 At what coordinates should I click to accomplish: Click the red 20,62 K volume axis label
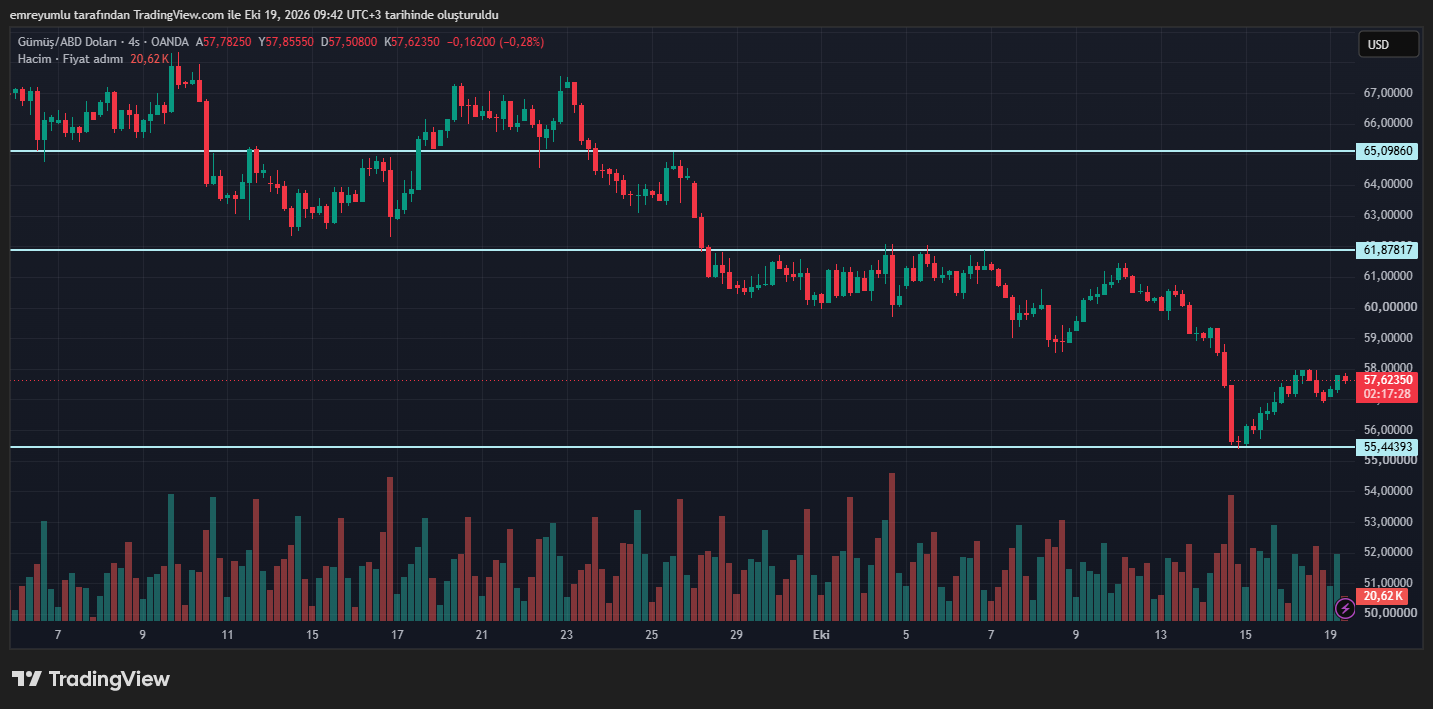coord(1383,596)
